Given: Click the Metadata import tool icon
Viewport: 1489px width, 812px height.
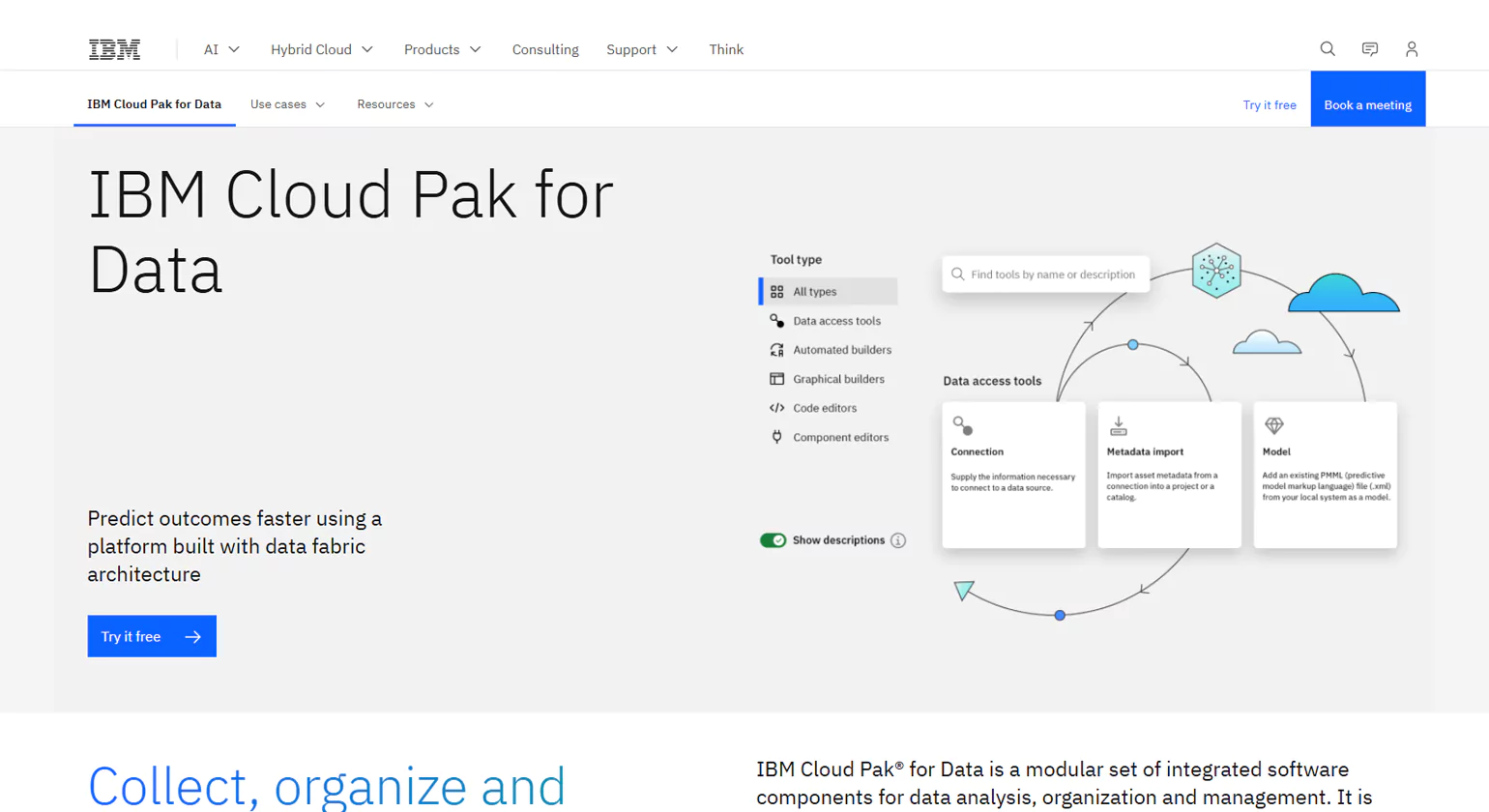Looking at the screenshot, I should [1118, 423].
